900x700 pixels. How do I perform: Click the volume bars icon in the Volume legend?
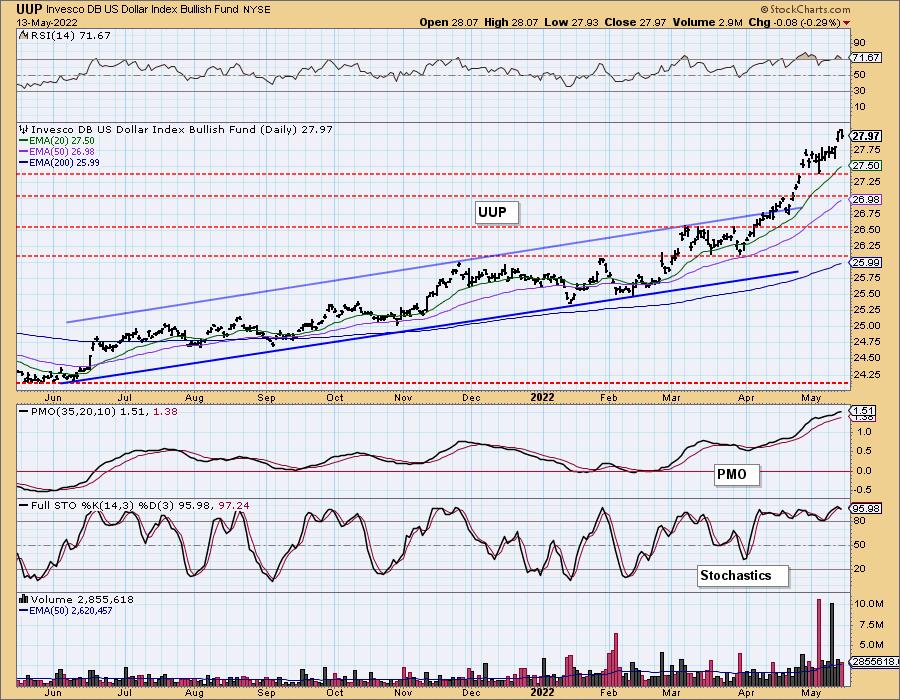[24, 599]
